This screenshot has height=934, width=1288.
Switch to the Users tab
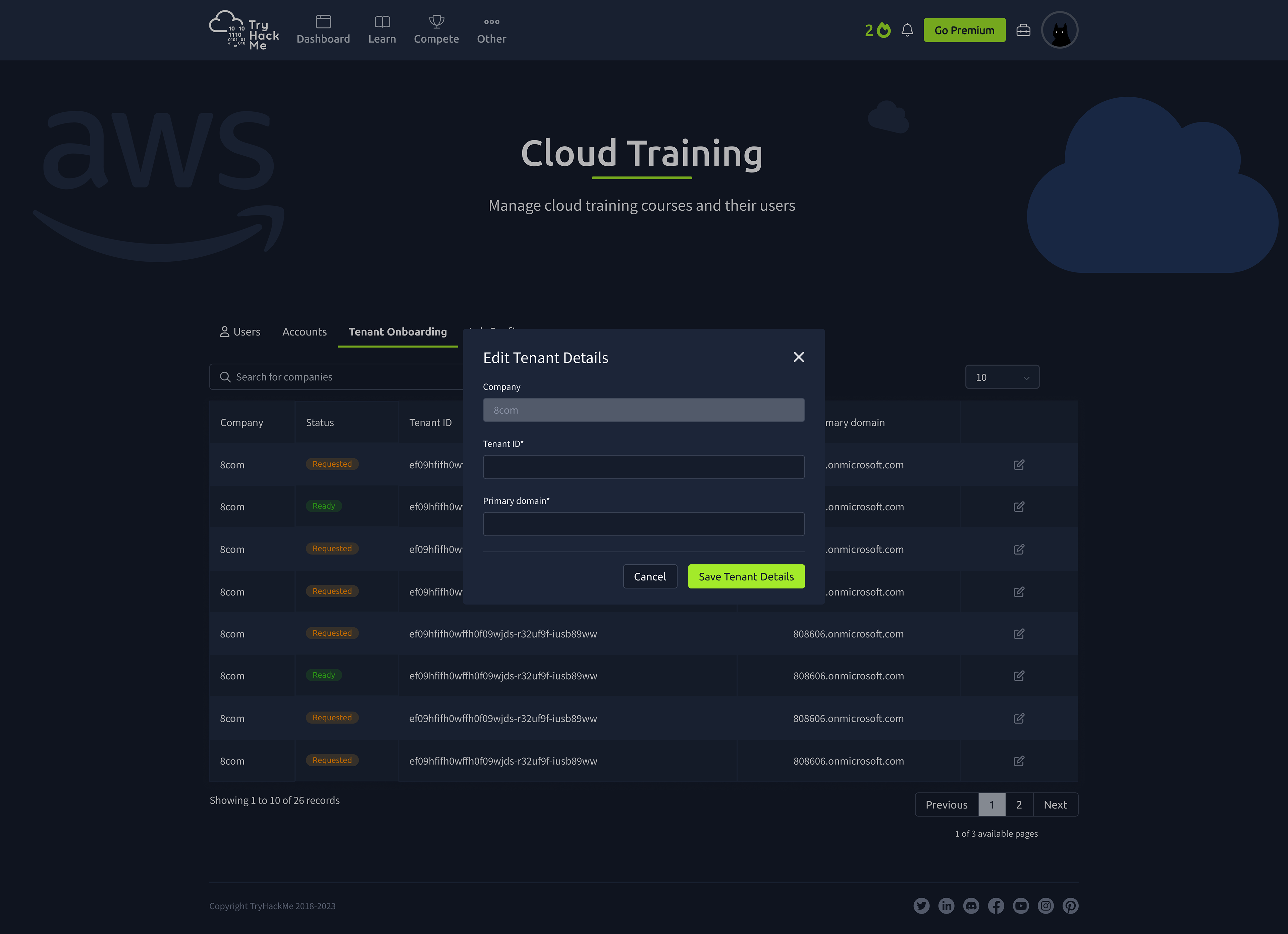[x=239, y=332]
